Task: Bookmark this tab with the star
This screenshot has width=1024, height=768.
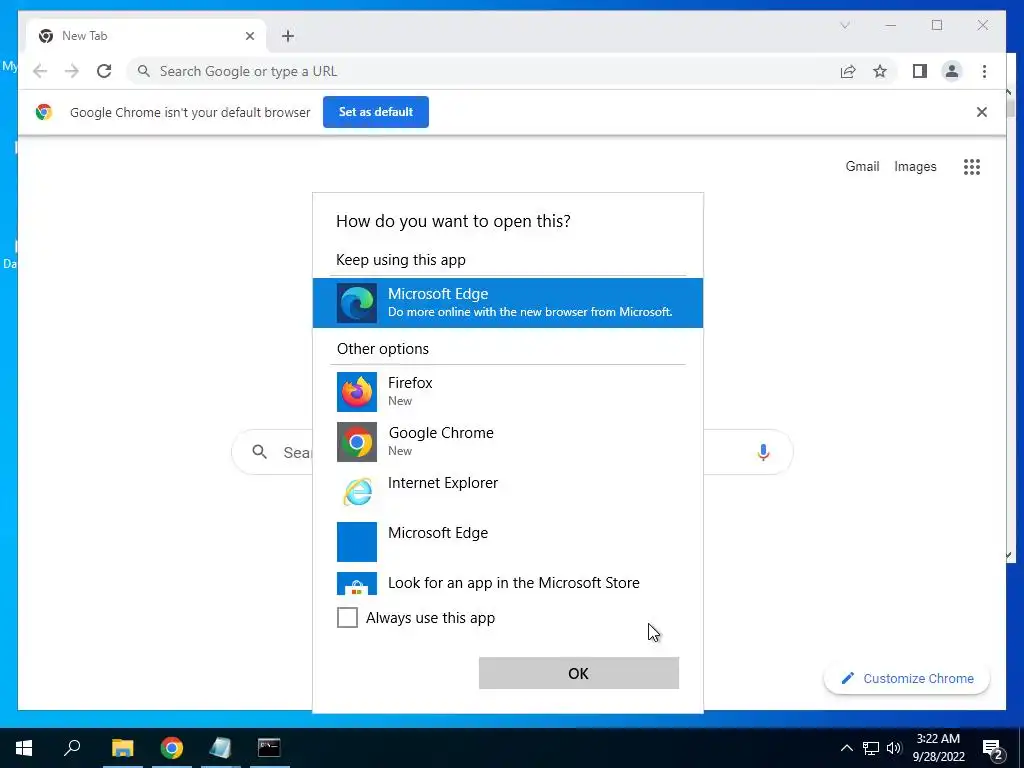Action: tap(880, 71)
